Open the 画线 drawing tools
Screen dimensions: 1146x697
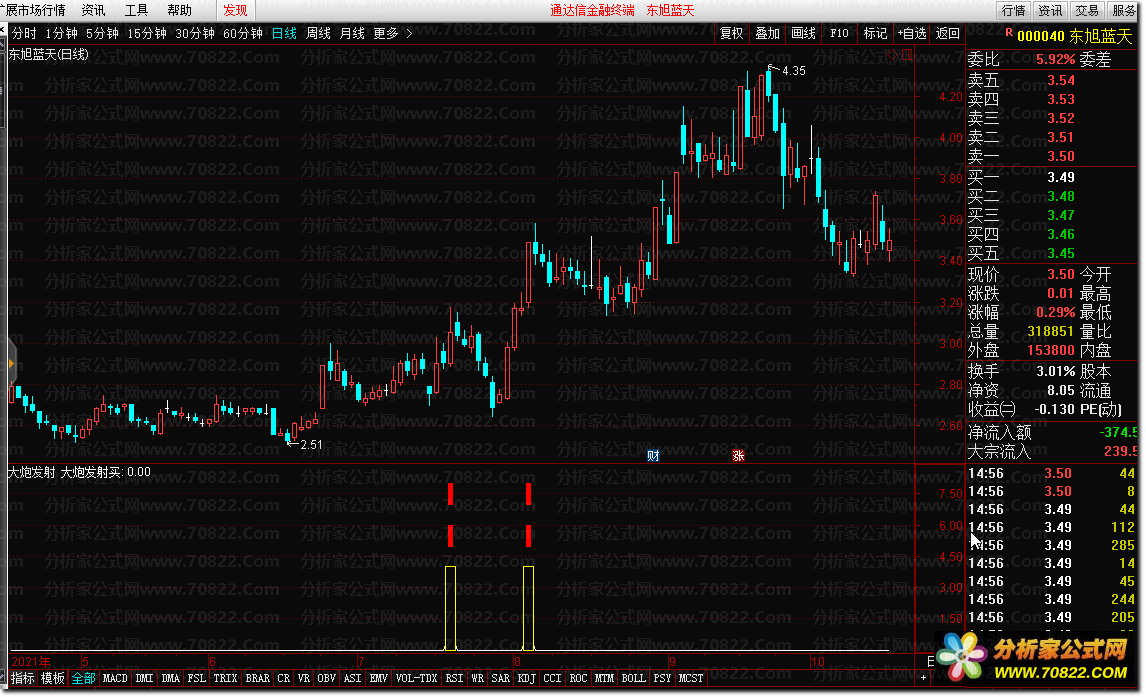pos(803,34)
